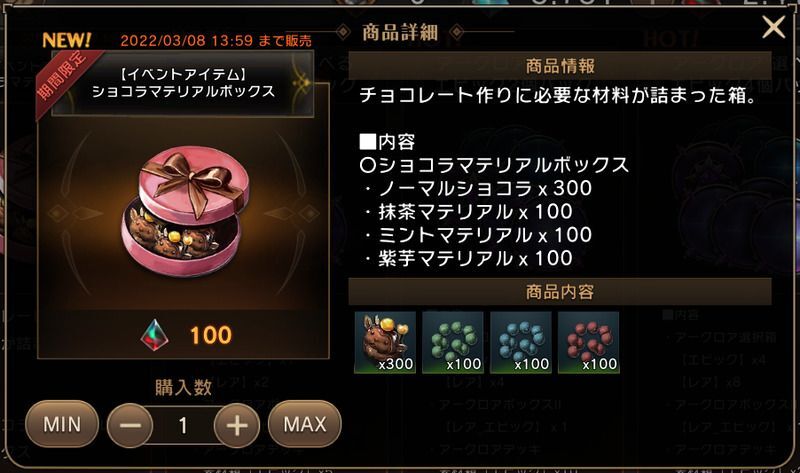Decrease purchase count with minus button

point(130,425)
